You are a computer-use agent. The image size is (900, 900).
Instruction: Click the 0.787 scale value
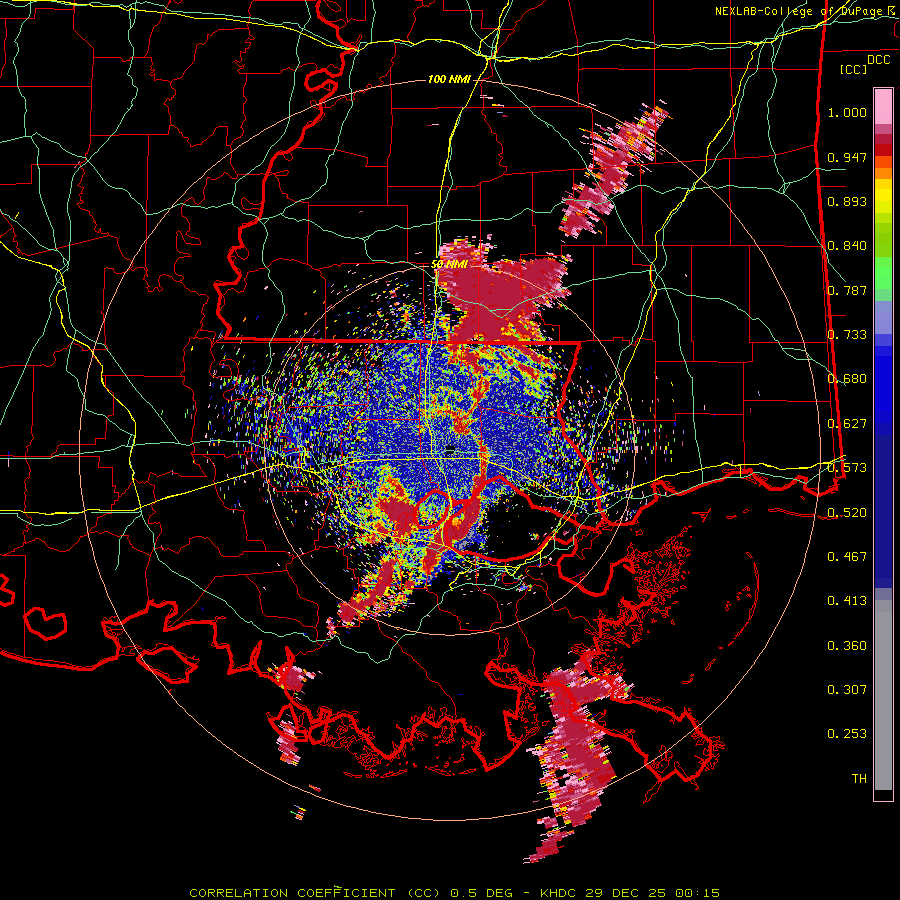[847, 290]
